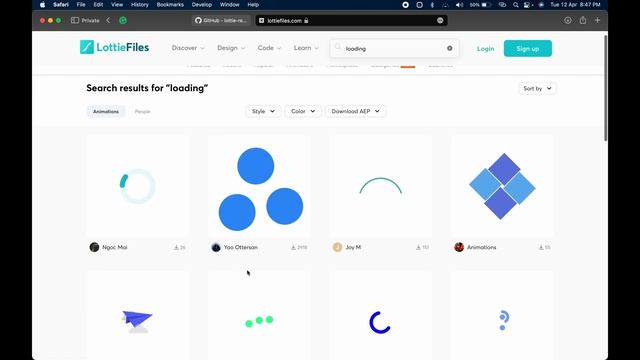Click Ngoc Mai's avatar
The image size is (640, 360).
(94, 247)
